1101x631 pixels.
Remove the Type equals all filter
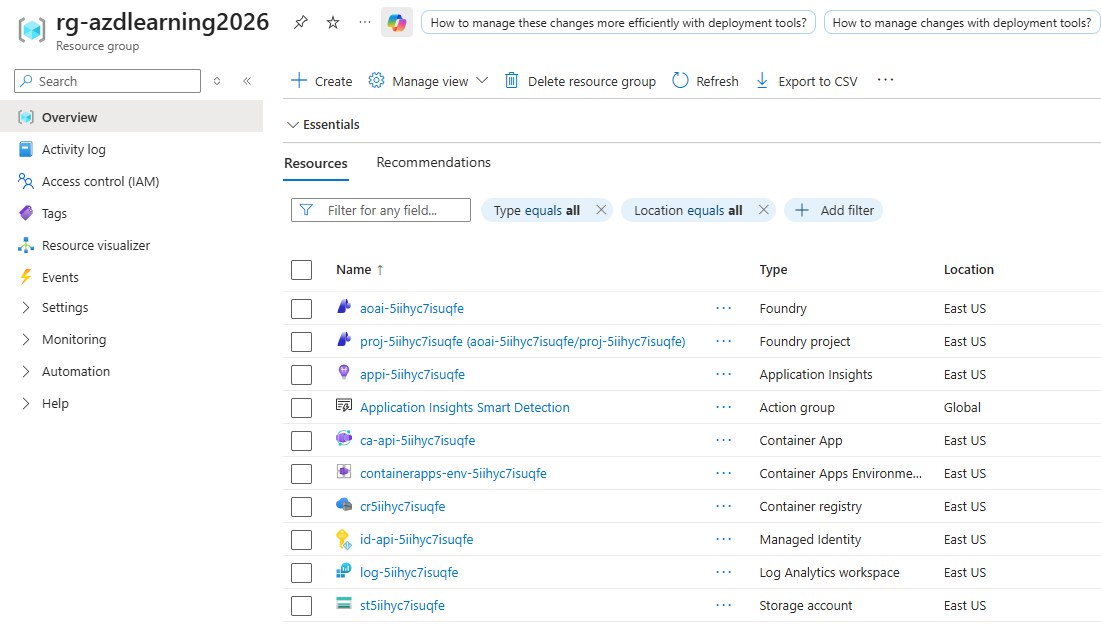pyautogui.click(x=601, y=210)
